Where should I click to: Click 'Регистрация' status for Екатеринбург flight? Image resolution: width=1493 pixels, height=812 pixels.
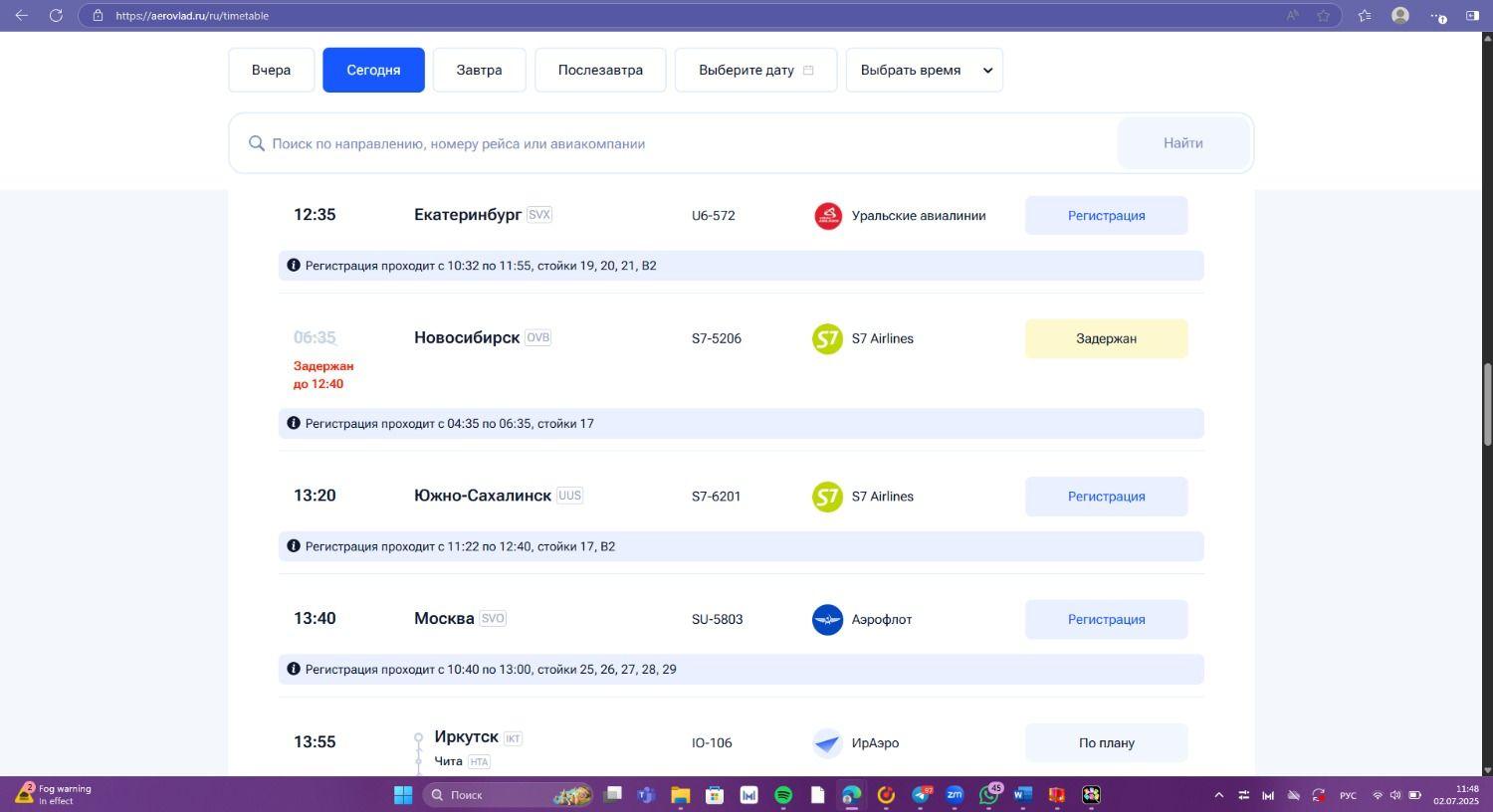coord(1106,216)
